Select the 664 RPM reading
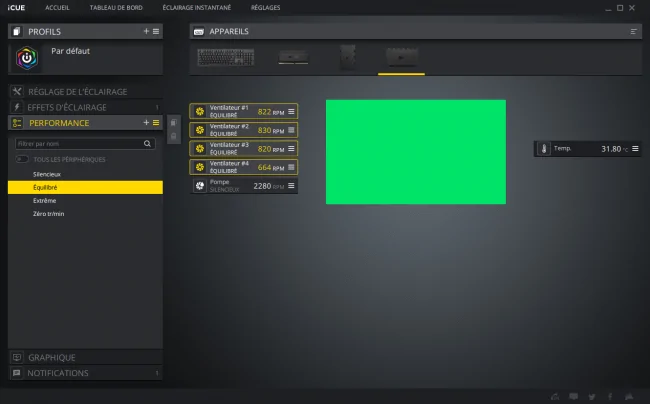Viewport: 650px width, 404px height. coord(271,167)
